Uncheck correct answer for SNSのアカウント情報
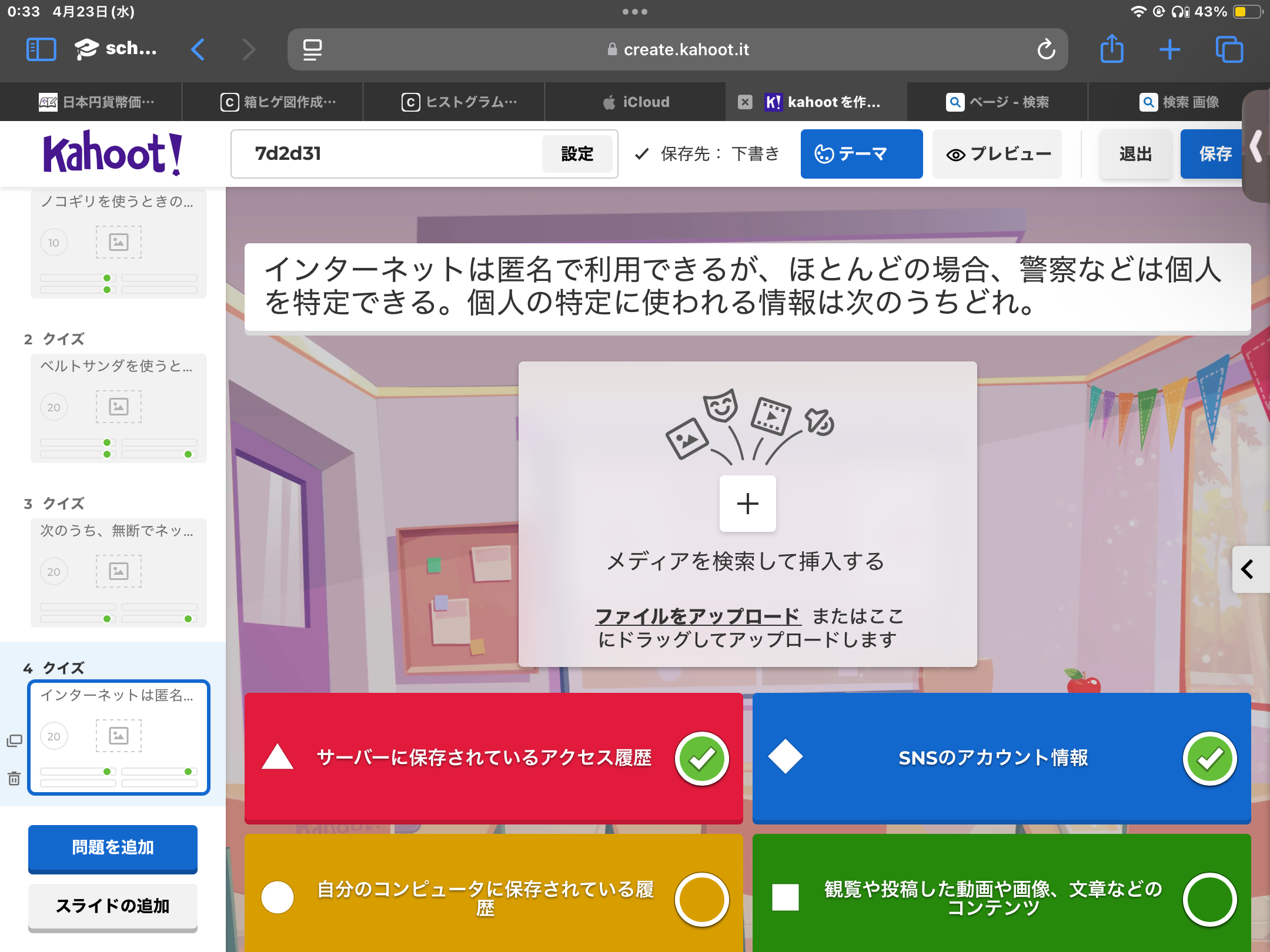 [1209, 758]
